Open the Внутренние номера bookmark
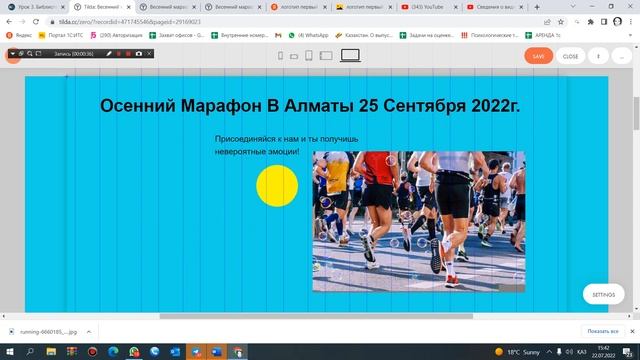Viewport: 640px width, 360px height. [x=240, y=36]
